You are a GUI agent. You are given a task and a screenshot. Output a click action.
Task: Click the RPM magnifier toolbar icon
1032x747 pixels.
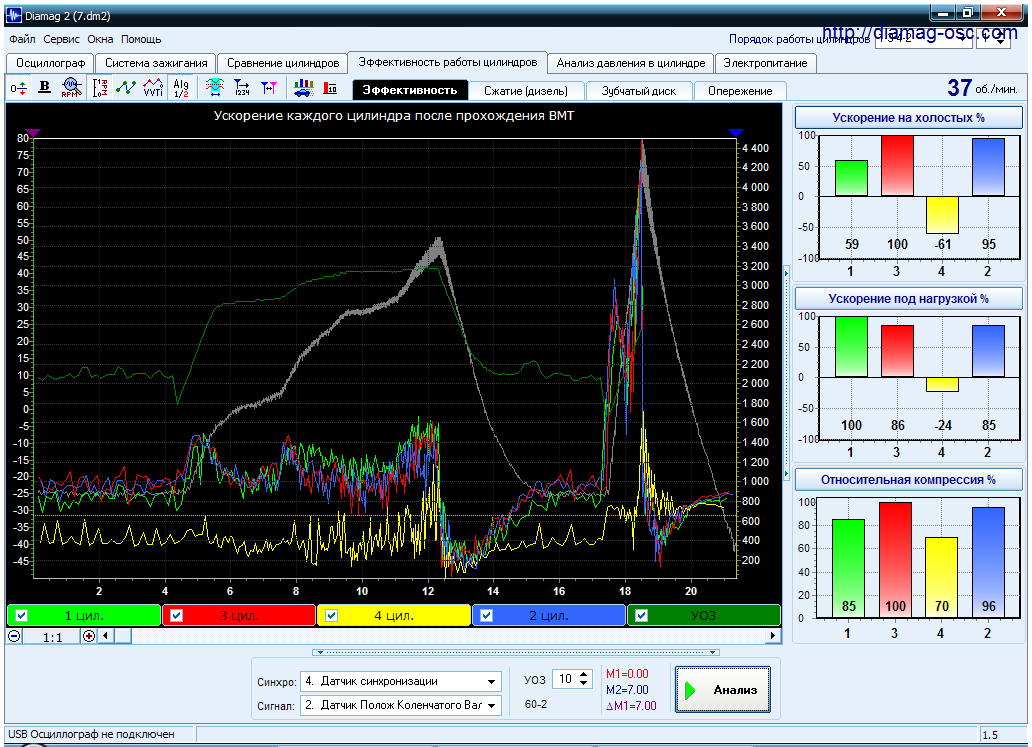coord(71,88)
